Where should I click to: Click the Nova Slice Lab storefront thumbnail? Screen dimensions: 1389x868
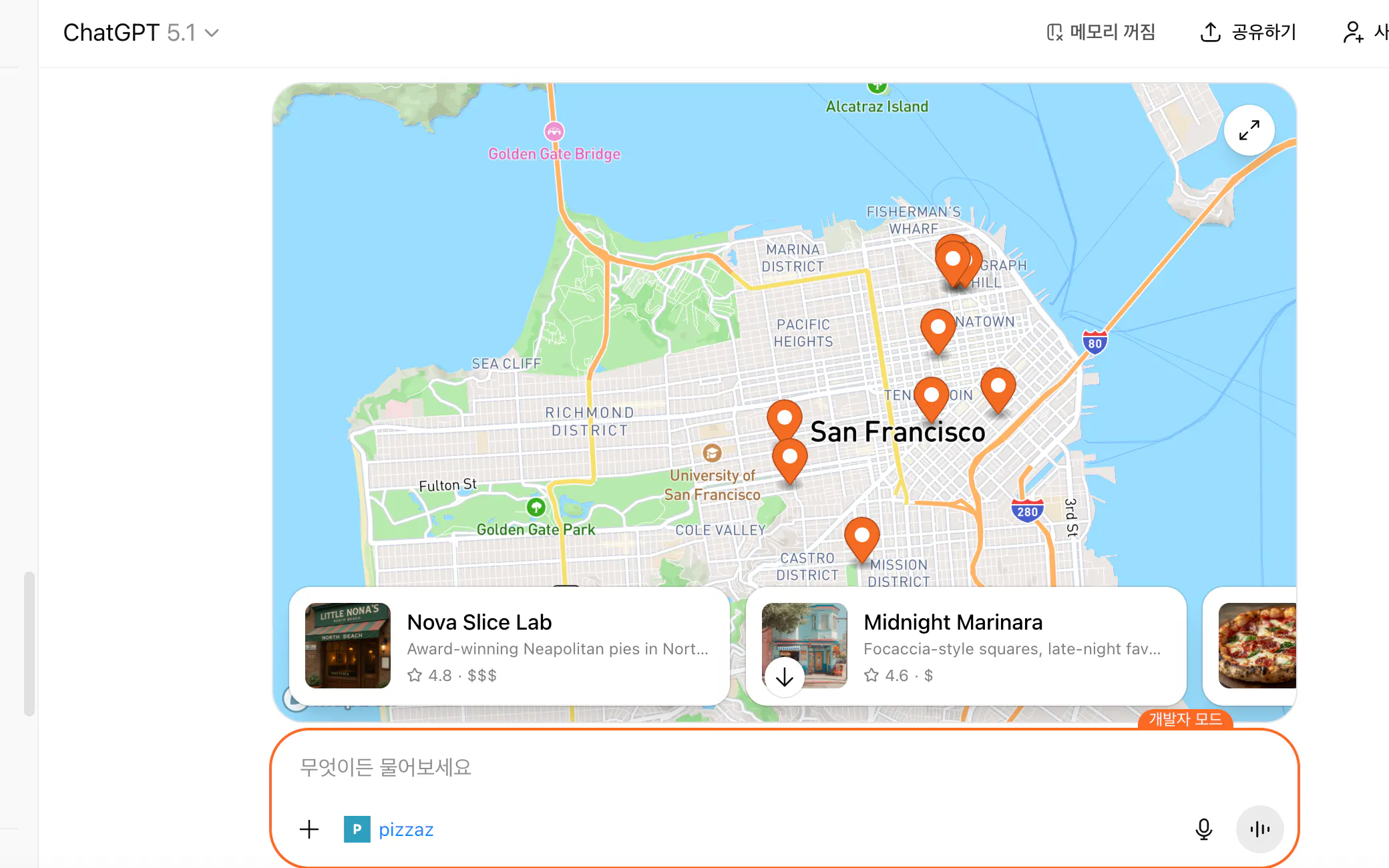pos(347,646)
